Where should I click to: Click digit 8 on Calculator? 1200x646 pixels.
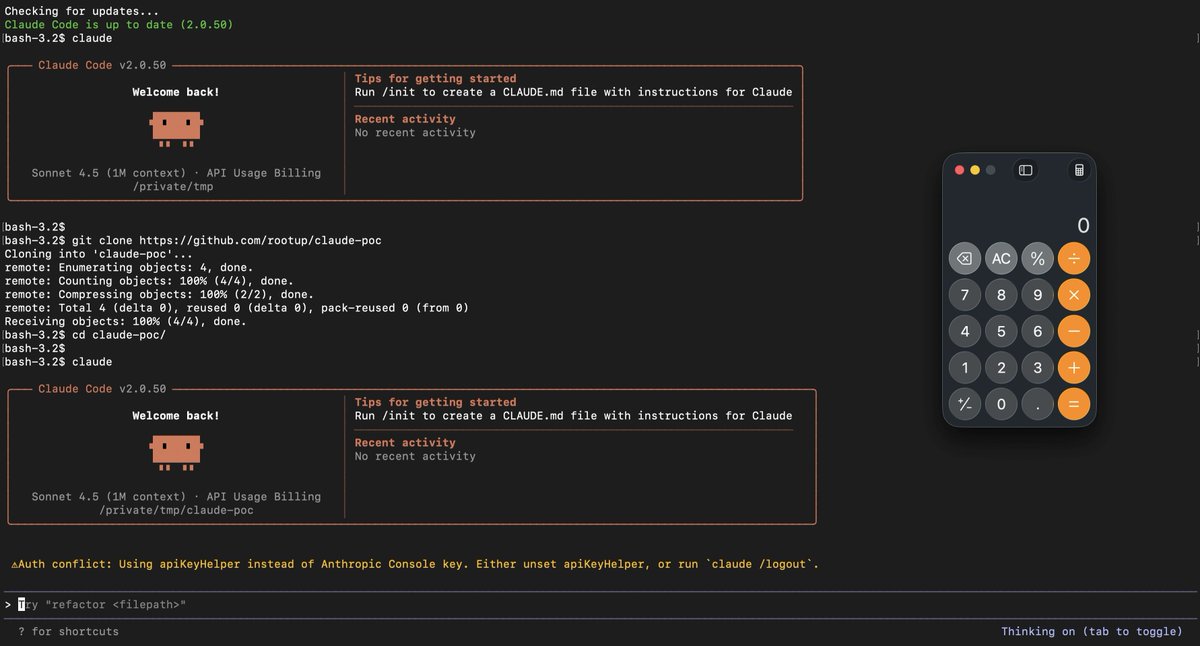[x=1001, y=295]
